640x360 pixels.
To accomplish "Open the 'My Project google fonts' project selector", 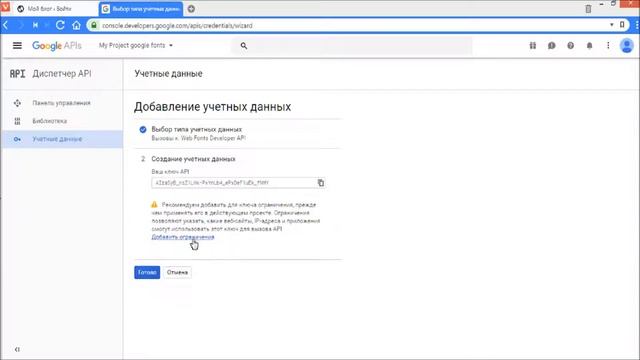I will click(136, 45).
